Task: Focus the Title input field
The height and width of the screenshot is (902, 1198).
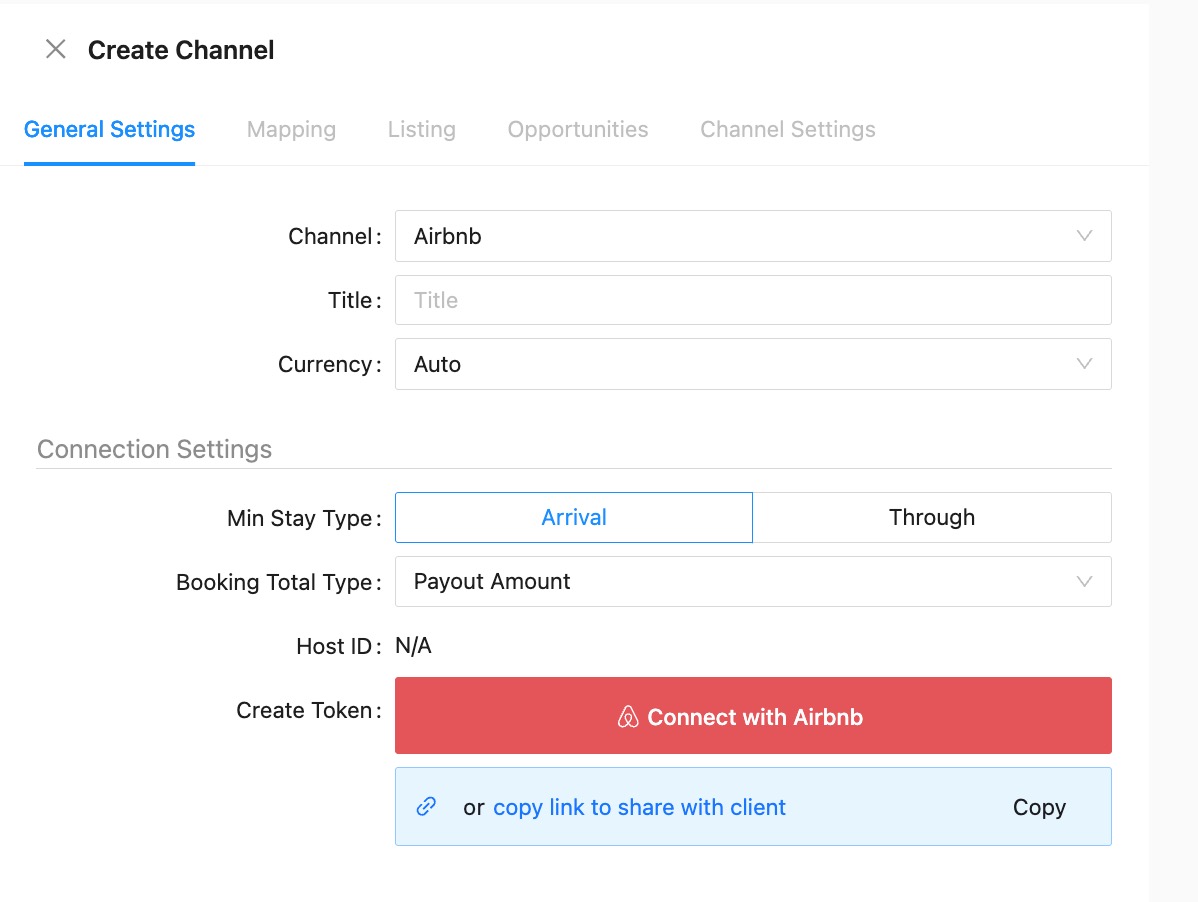Action: pos(753,300)
